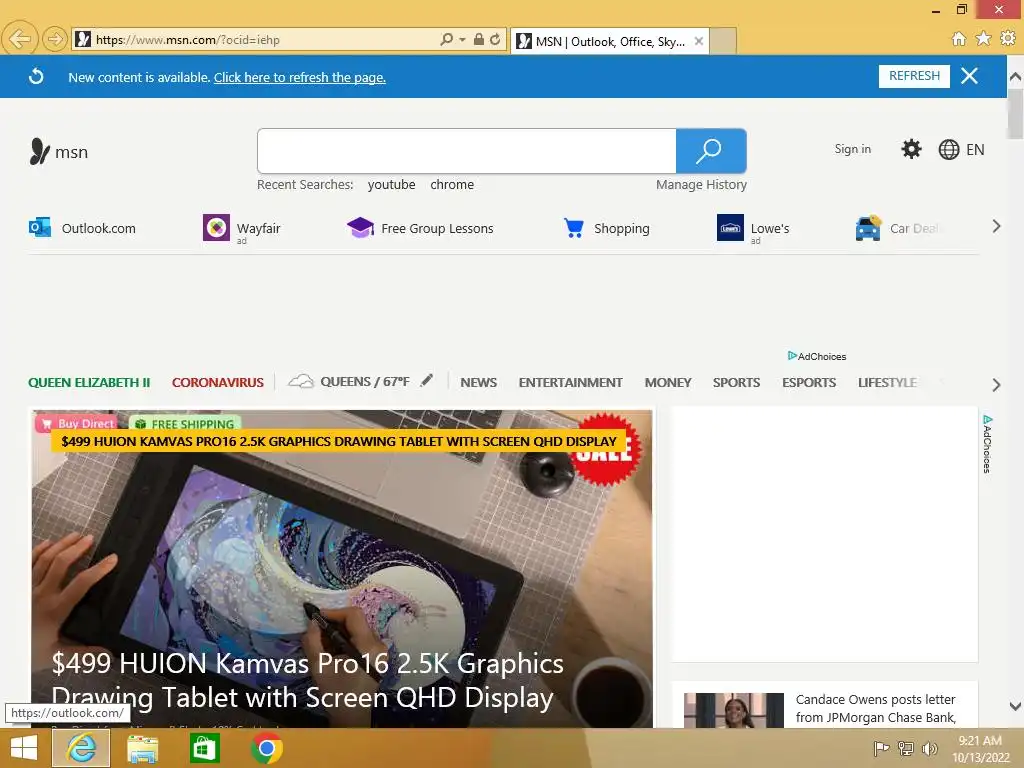Click Internet Explorer taskbar icon
The image size is (1024, 768).
coord(81,748)
